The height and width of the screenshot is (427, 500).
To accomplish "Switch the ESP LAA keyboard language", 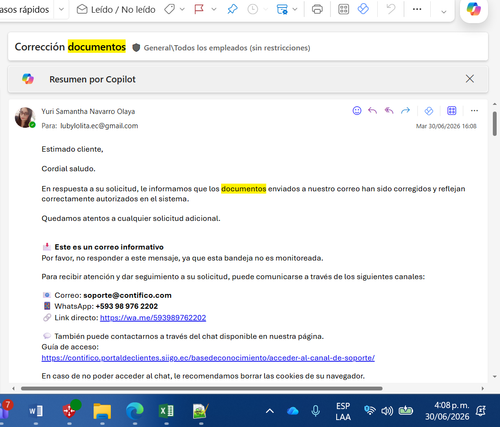I will pos(343,411).
